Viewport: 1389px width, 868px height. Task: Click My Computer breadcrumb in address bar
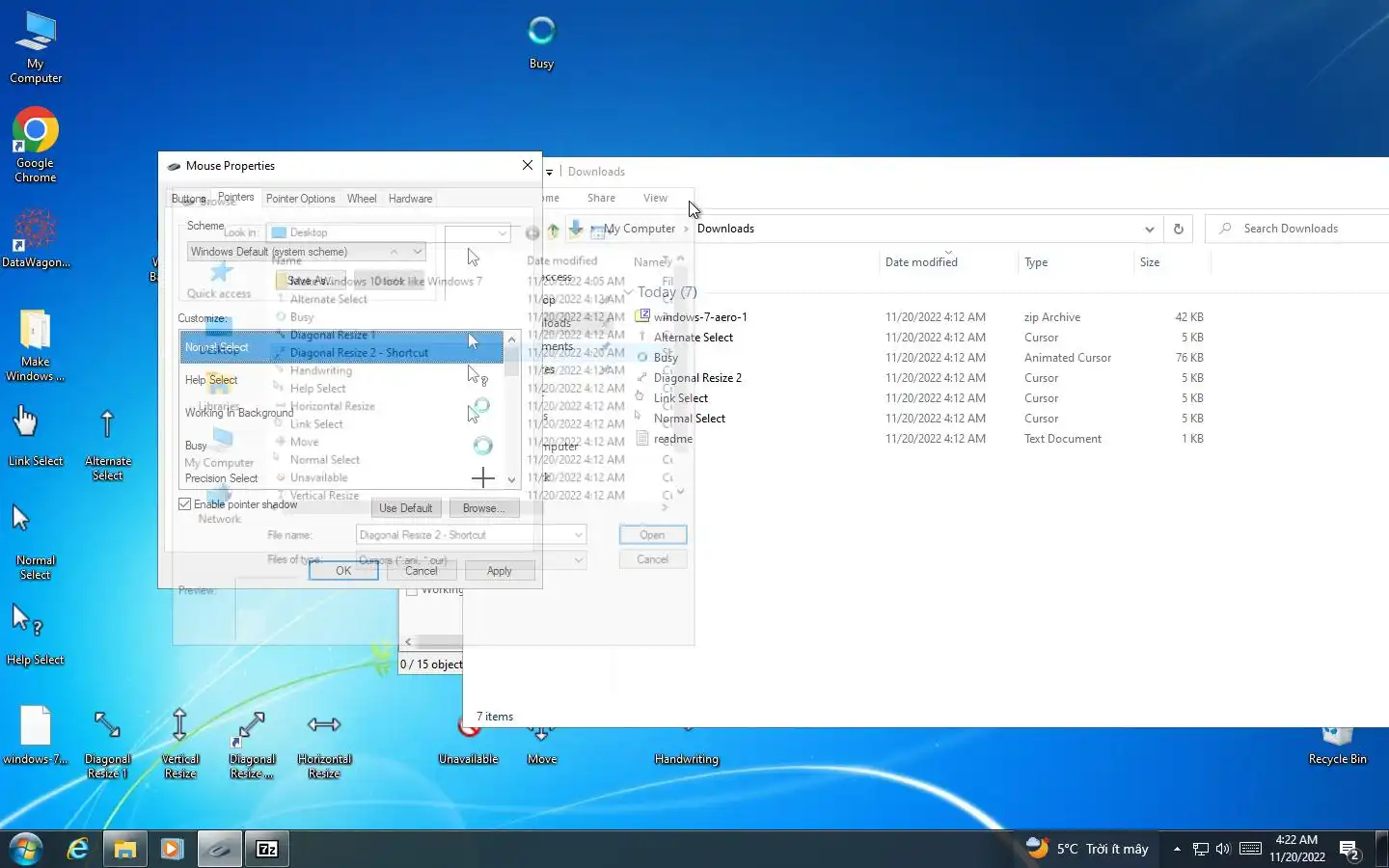tap(640, 229)
